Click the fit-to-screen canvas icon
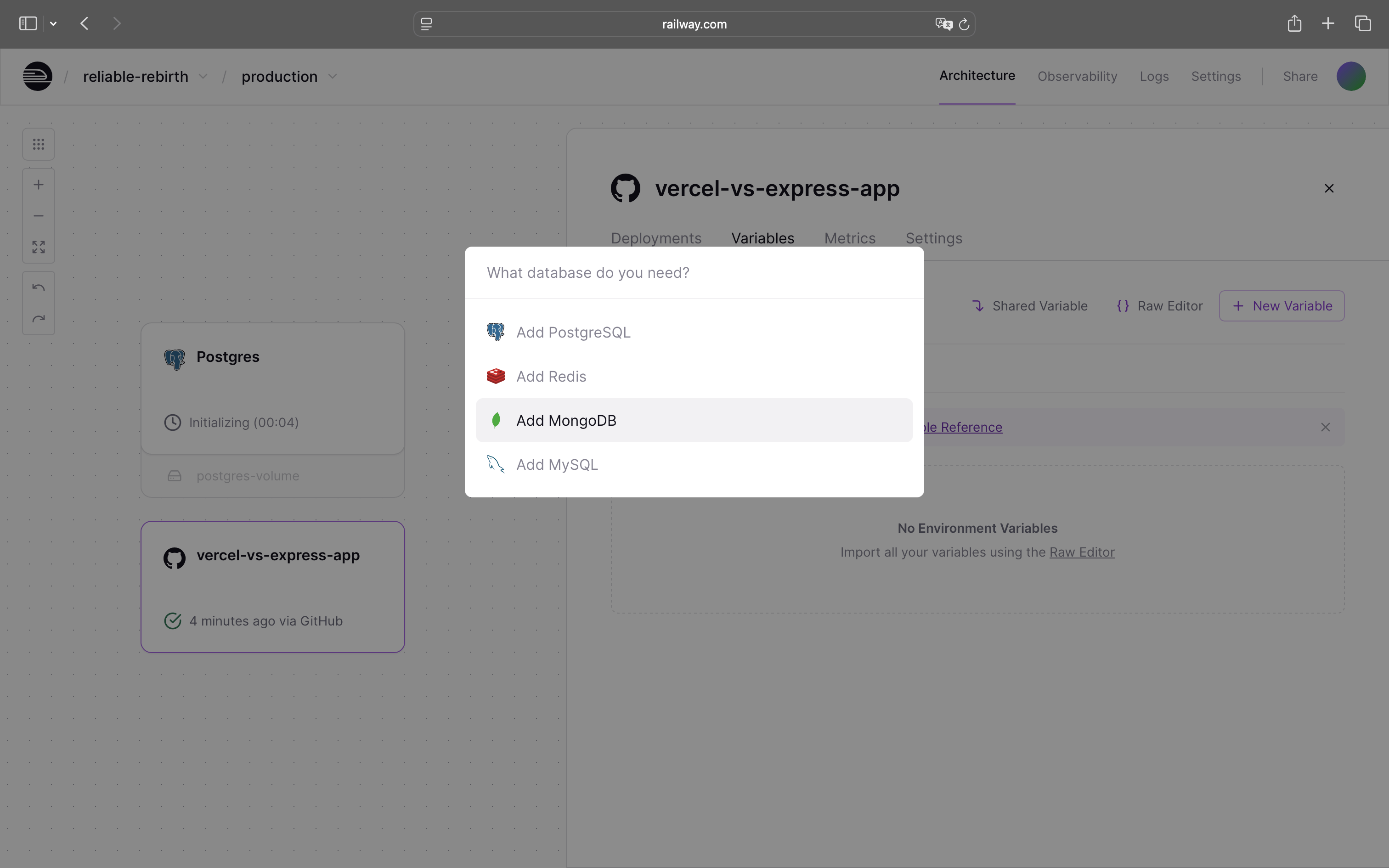Viewport: 1389px width, 868px height. pos(39,248)
